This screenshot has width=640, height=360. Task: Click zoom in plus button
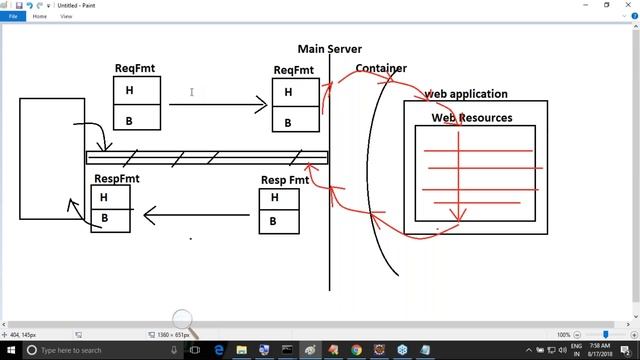coord(634,335)
